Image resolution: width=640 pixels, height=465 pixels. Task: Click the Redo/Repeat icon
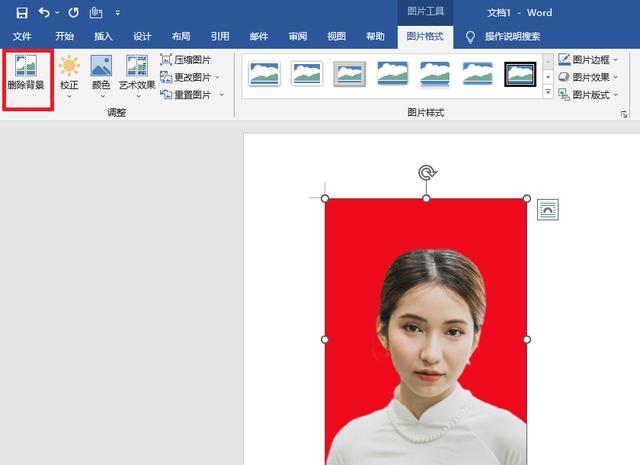click(x=73, y=13)
